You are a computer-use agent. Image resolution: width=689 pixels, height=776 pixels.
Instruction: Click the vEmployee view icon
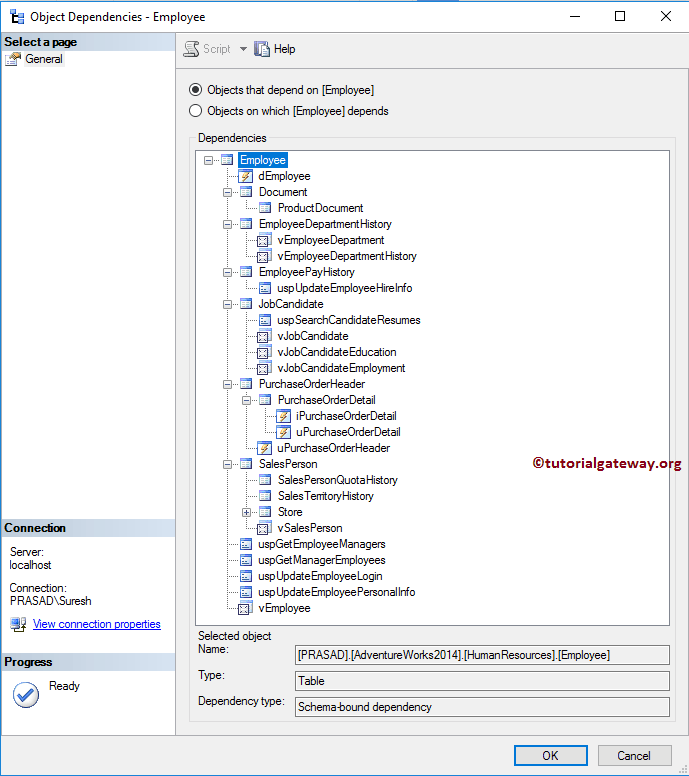pyautogui.click(x=246, y=608)
